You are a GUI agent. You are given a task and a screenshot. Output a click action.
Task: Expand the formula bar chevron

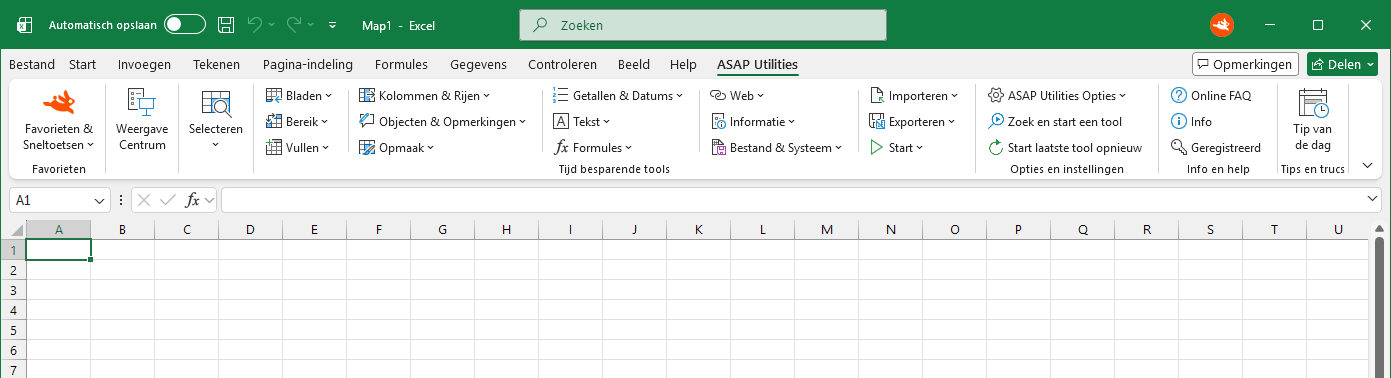pyautogui.click(x=1373, y=200)
